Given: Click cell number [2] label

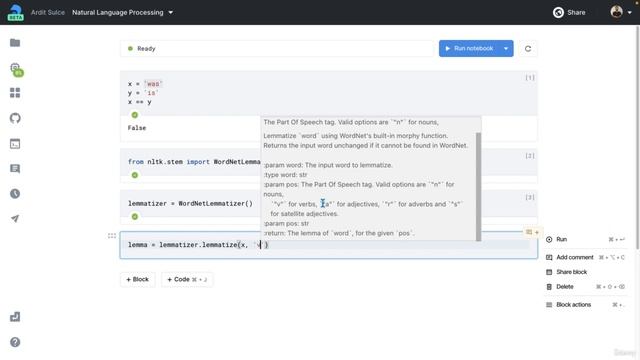Looking at the screenshot, I should click(x=530, y=156).
